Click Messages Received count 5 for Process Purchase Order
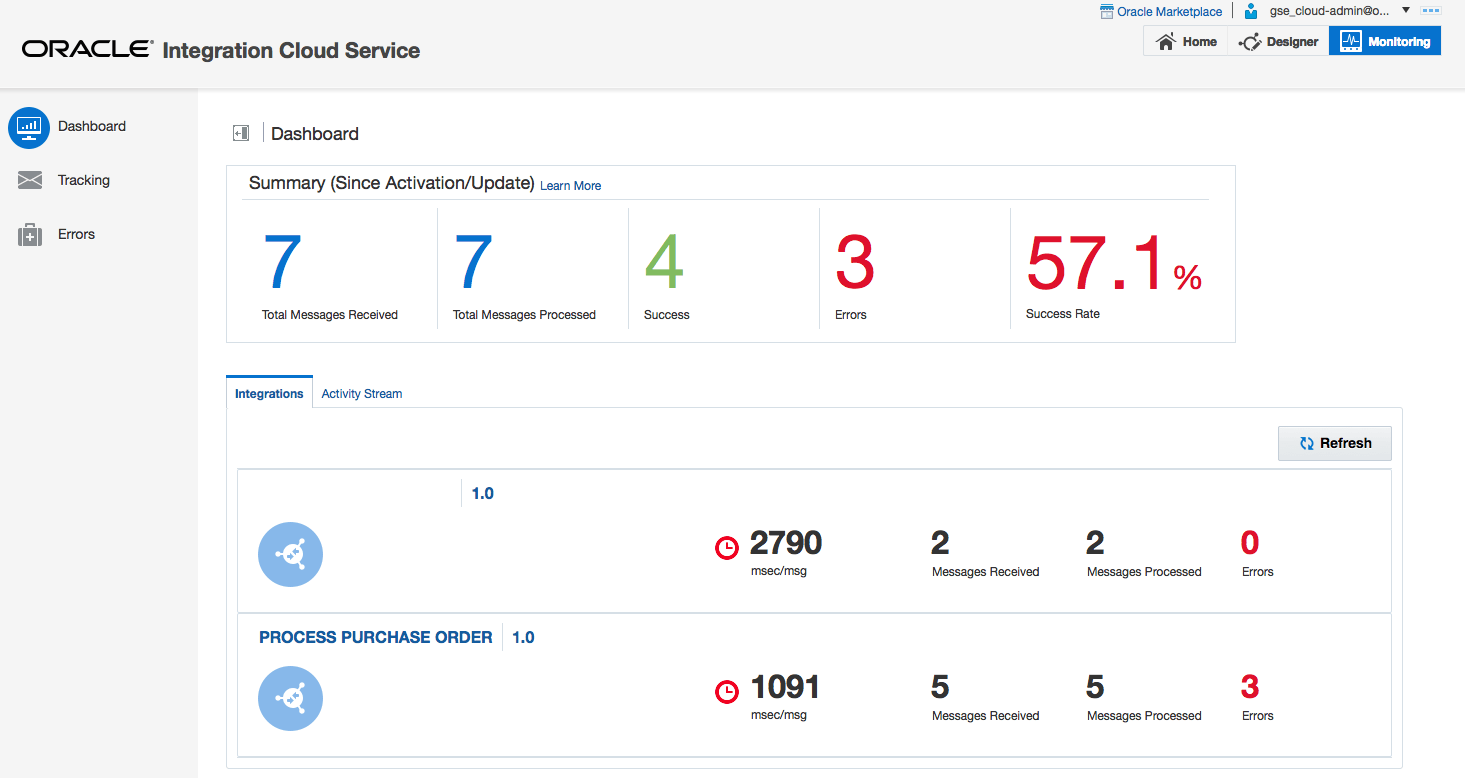This screenshot has width=1465, height=778. [940, 687]
